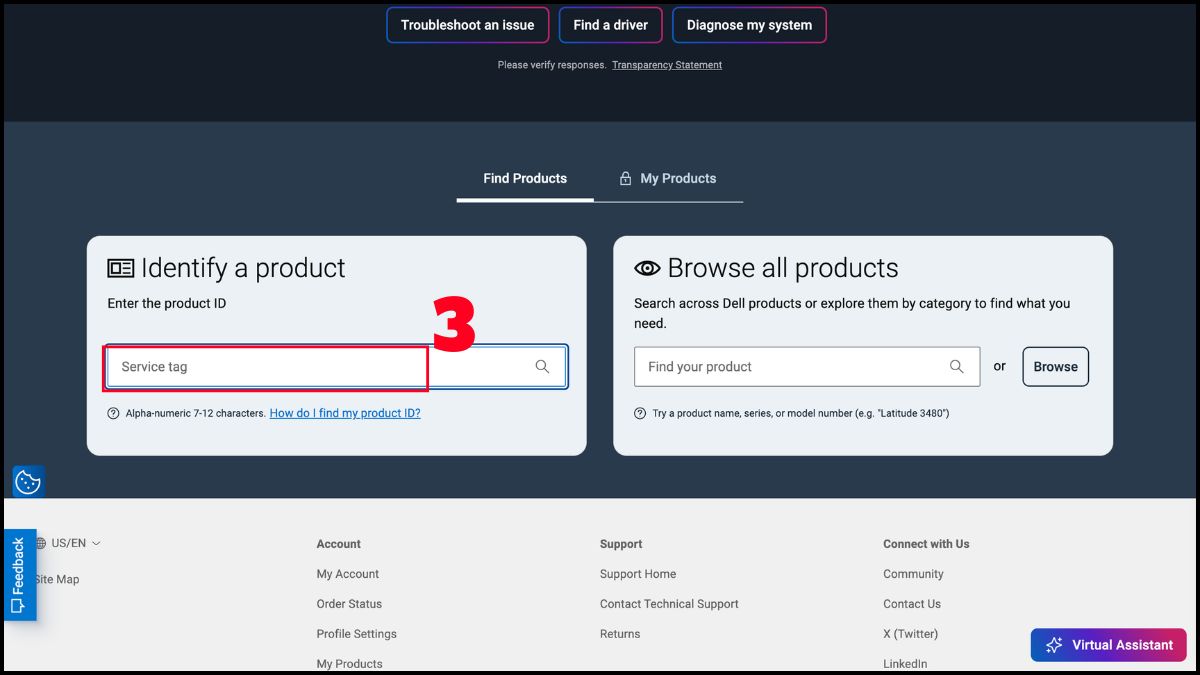Open cookie preferences icon

28,482
